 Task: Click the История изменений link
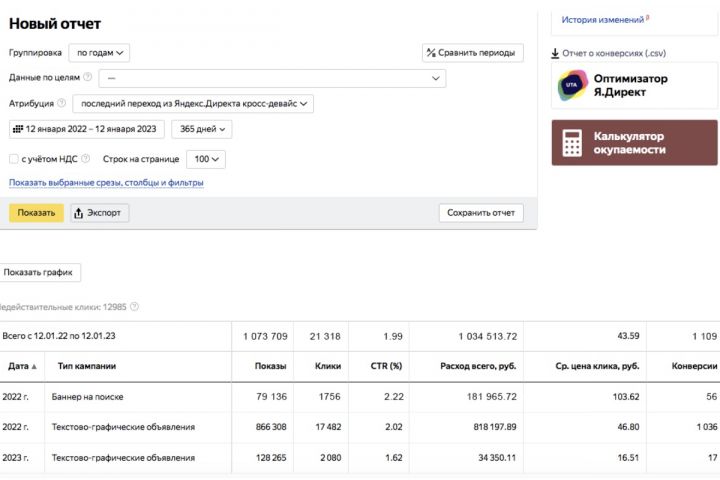[604, 19]
